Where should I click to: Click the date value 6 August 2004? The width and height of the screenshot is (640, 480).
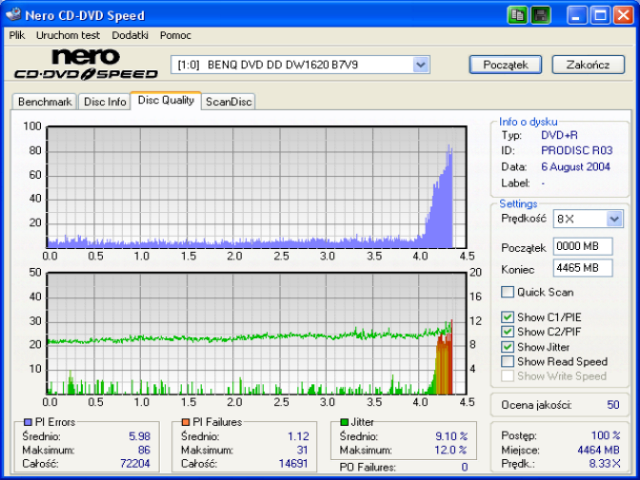pos(576,167)
